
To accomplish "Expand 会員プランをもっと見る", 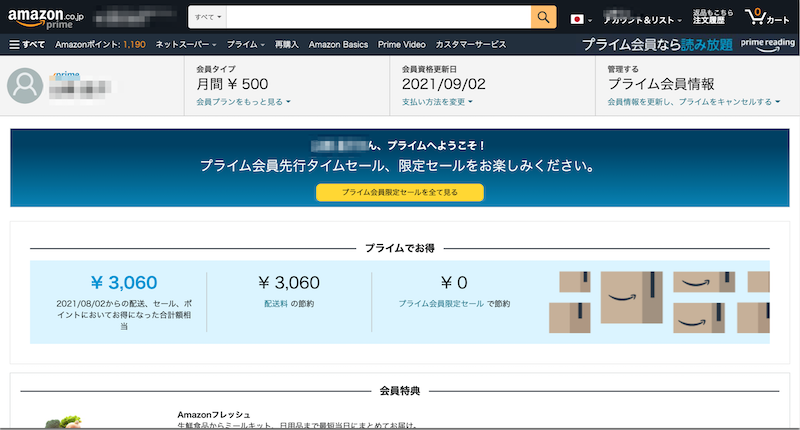I will [243, 102].
